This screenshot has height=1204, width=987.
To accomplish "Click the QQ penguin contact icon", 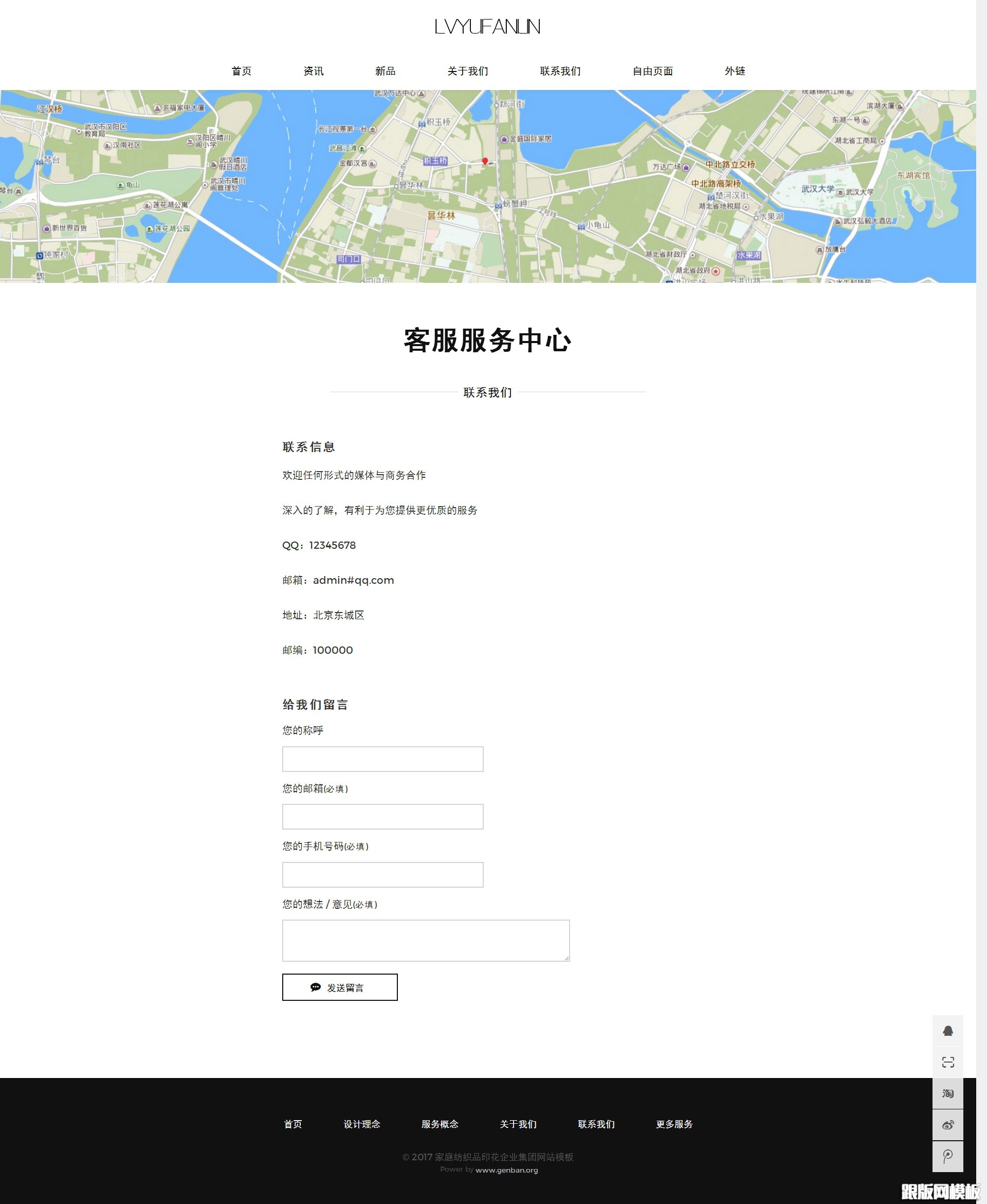I will [x=949, y=1031].
